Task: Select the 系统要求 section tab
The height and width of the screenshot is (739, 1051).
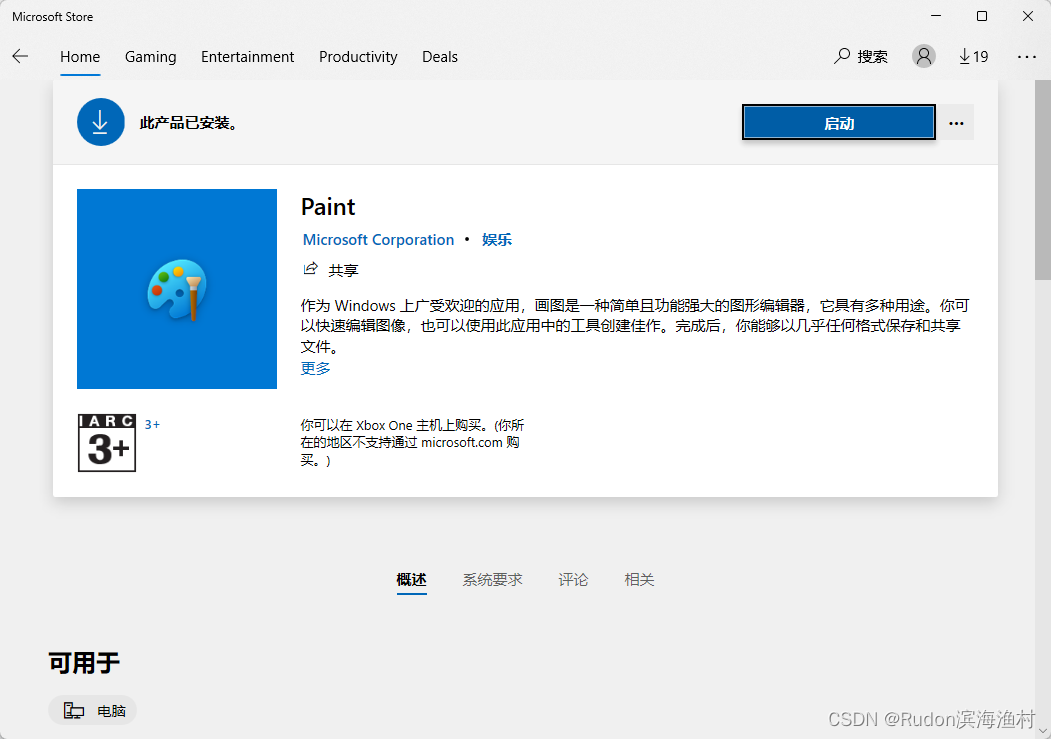Action: coord(492,580)
